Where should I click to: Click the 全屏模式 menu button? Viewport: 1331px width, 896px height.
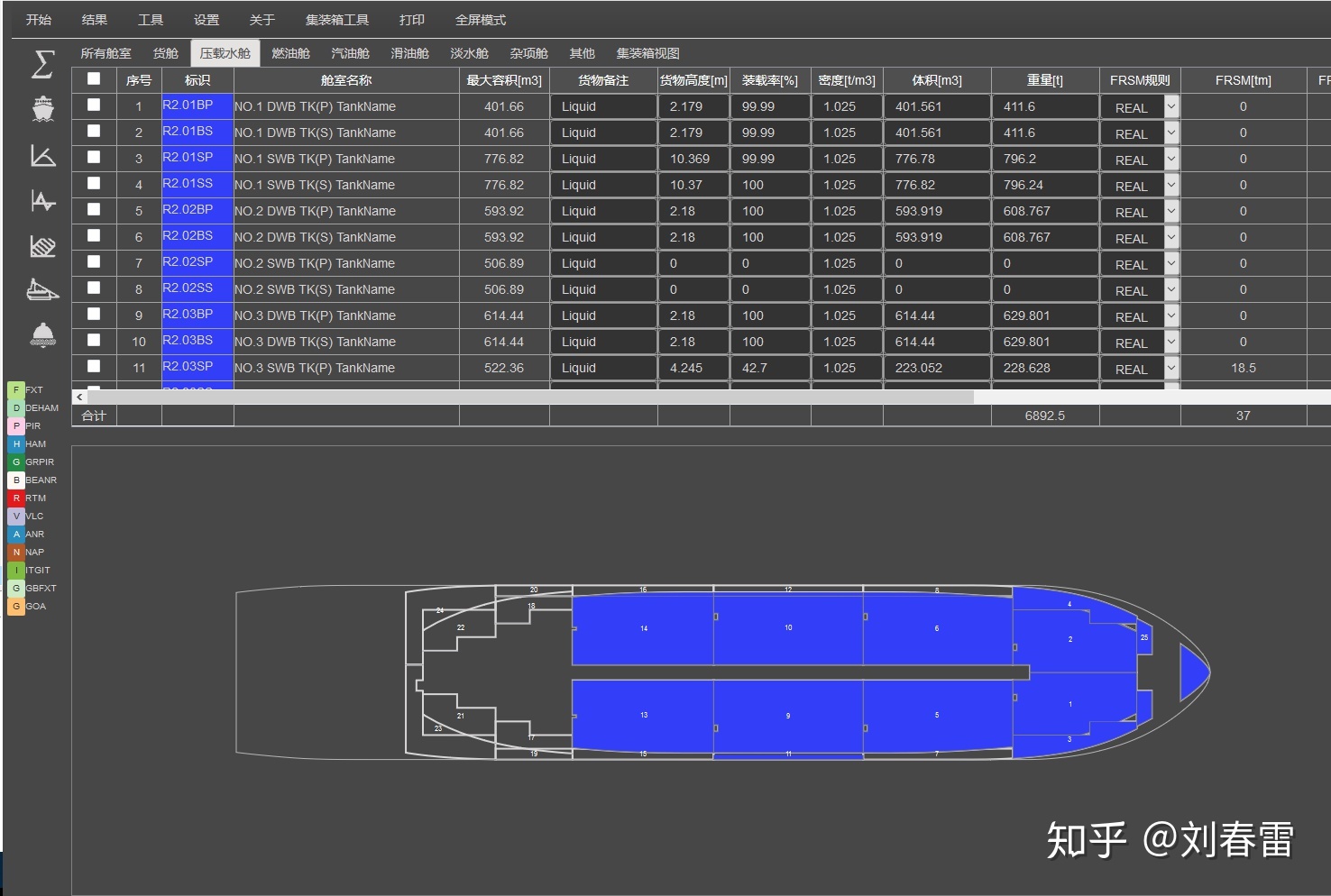pos(480,20)
